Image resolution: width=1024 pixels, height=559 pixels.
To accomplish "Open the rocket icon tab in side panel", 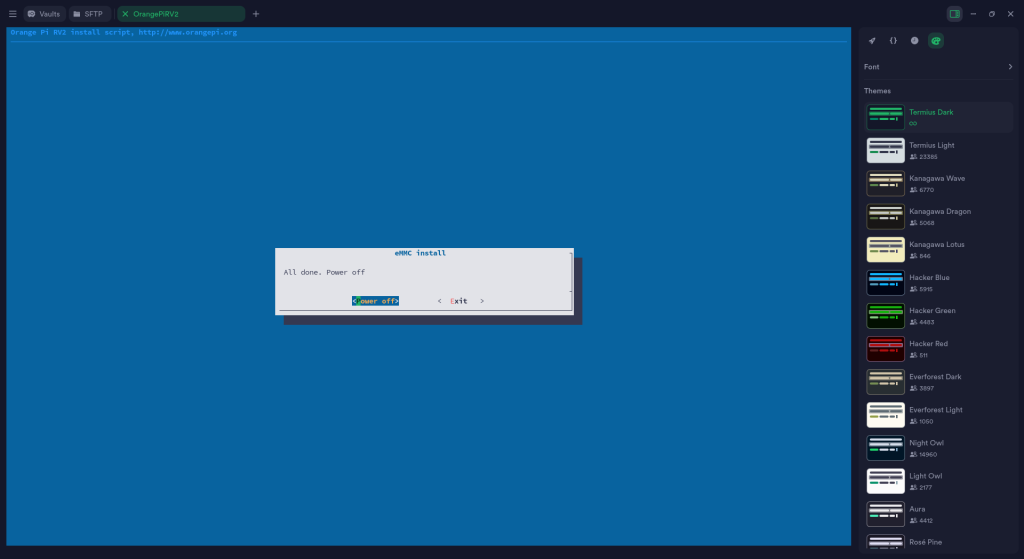I will [x=872, y=41].
